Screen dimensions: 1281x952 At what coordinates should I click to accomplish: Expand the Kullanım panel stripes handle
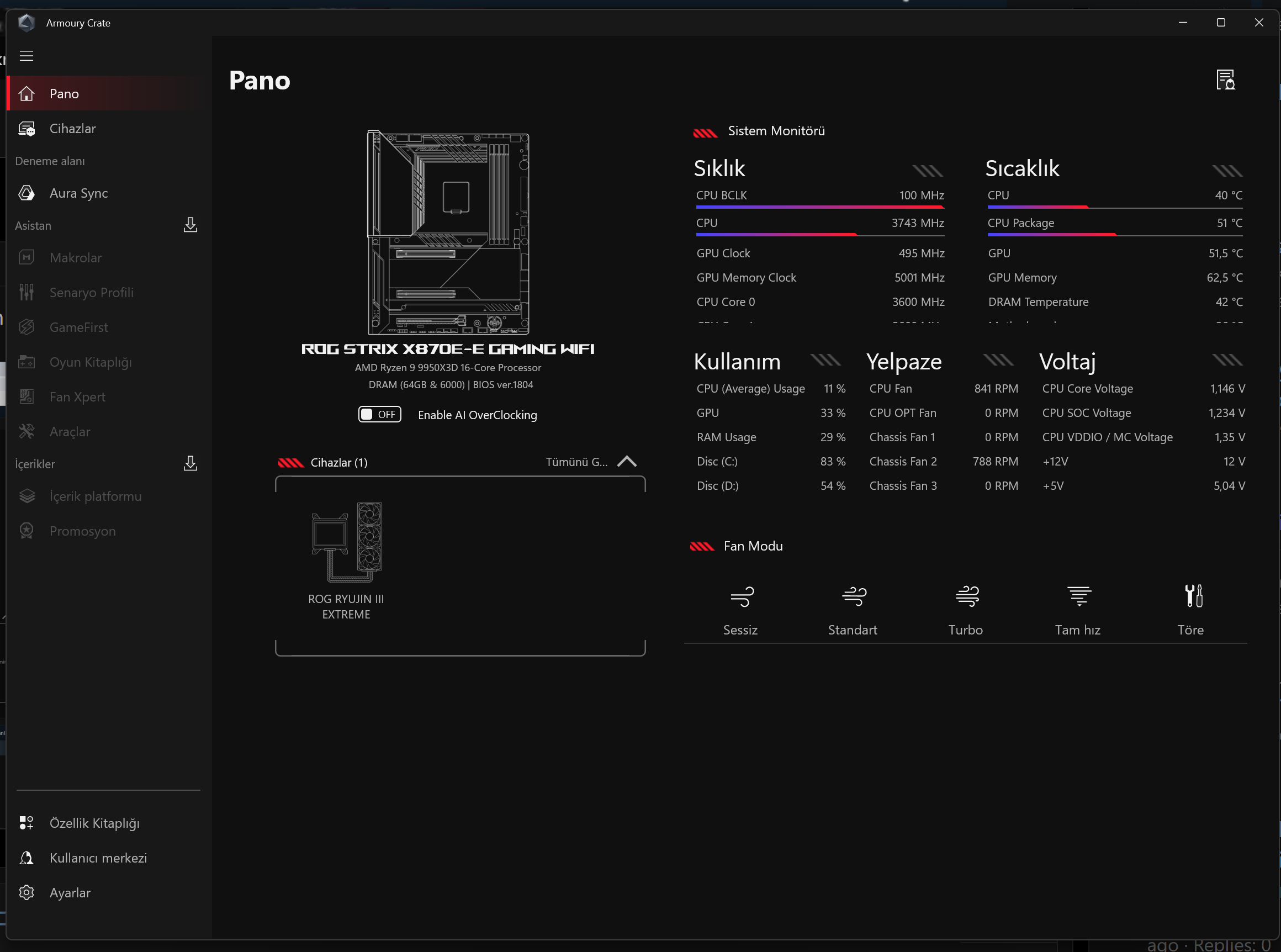pyautogui.click(x=826, y=360)
